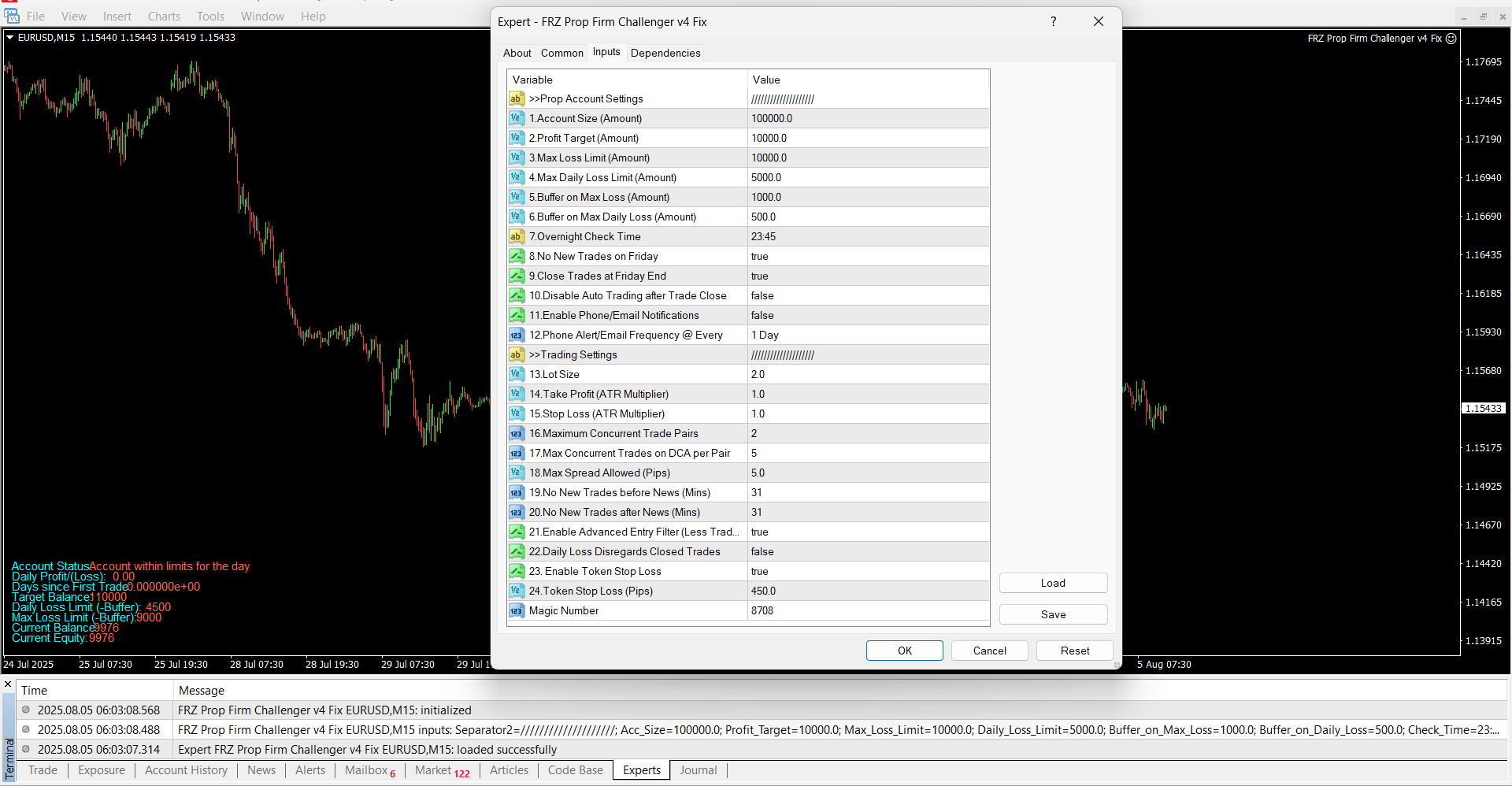This screenshot has height=786, width=1512.
Task: Click the 1.15433 current price marker on scale
Action: pyautogui.click(x=1484, y=408)
